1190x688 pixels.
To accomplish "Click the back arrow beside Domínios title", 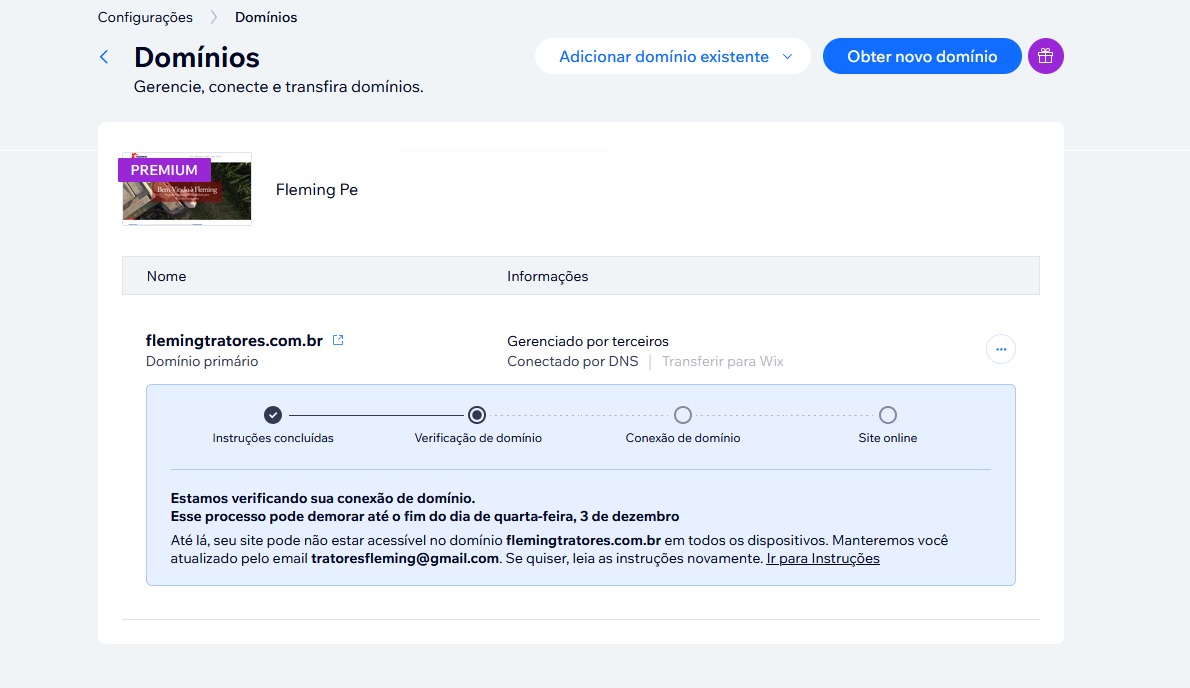I will pyautogui.click(x=104, y=57).
